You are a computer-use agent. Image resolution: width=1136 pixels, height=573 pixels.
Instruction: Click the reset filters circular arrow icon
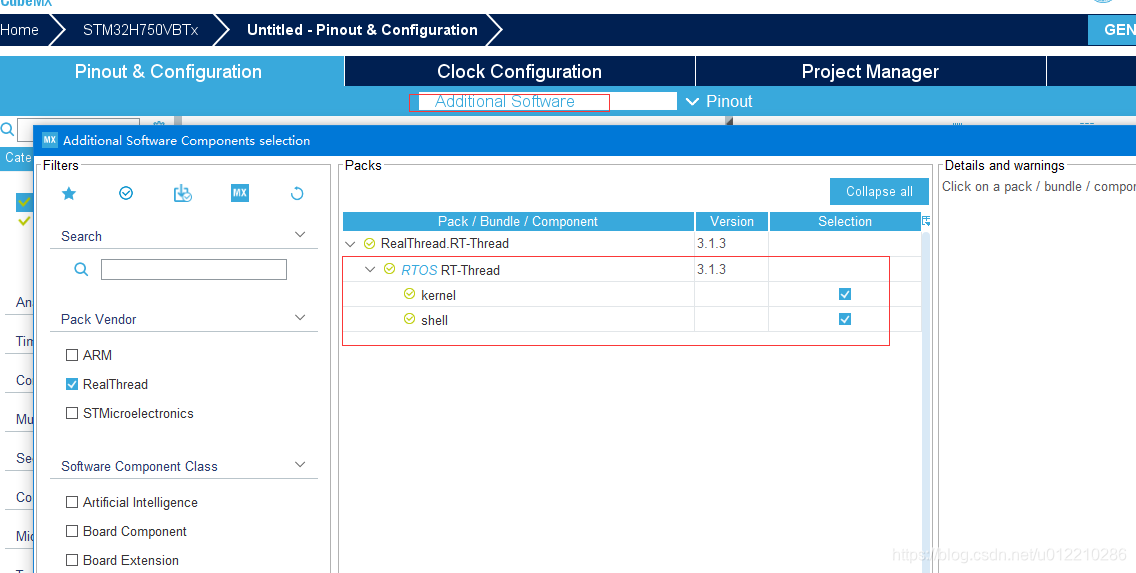(297, 193)
